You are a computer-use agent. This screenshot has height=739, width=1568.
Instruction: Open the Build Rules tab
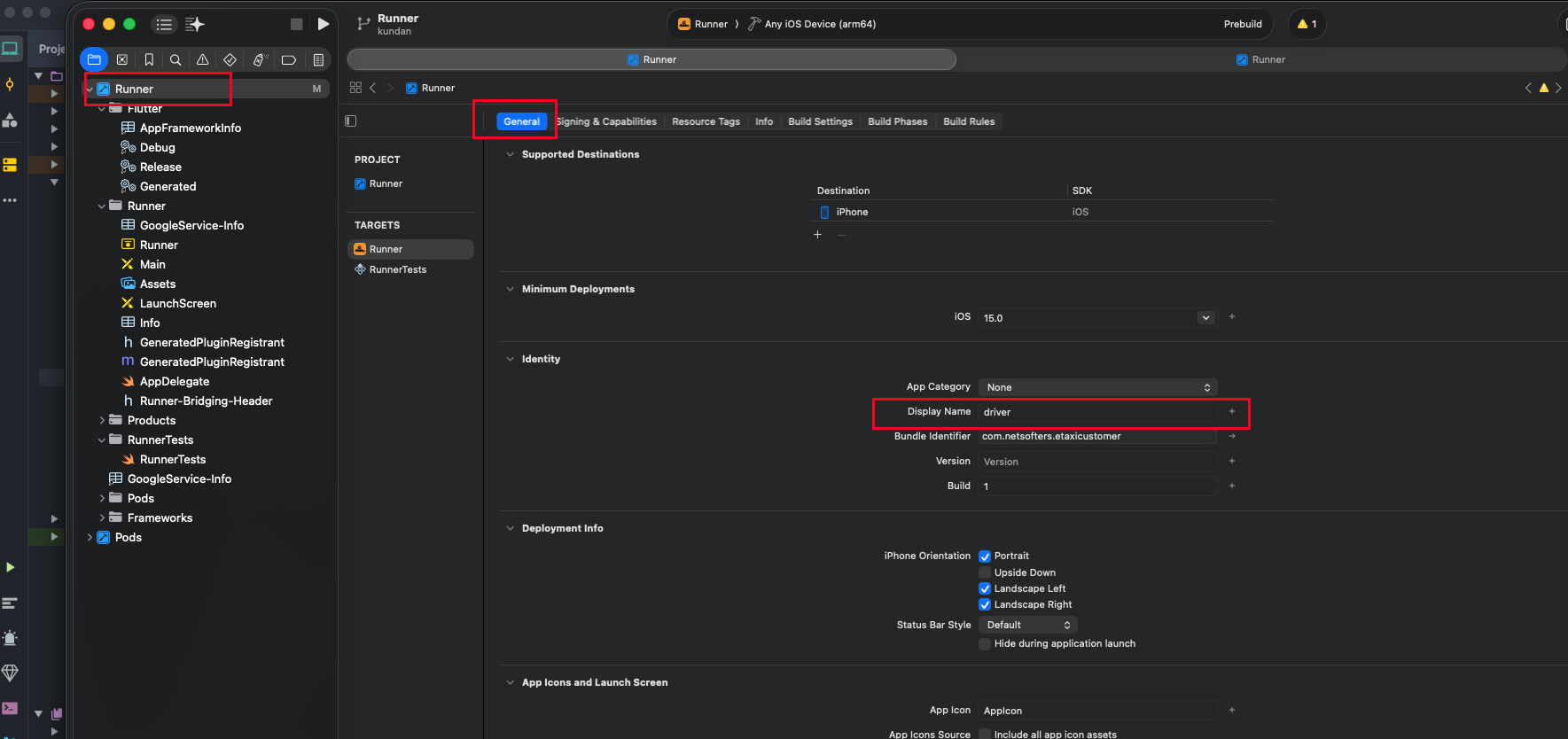click(969, 121)
